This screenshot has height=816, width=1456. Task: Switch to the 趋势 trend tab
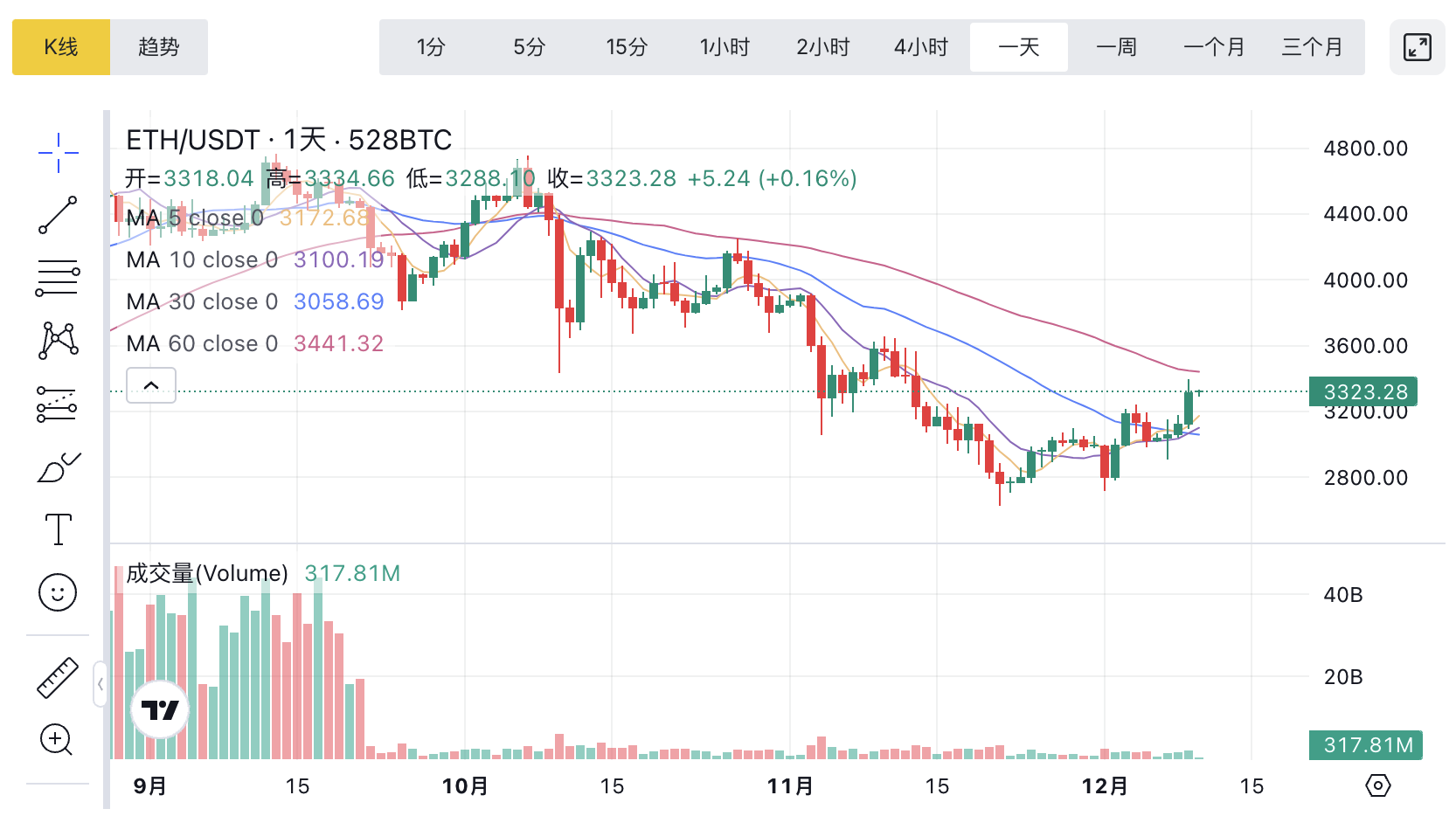[159, 47]
